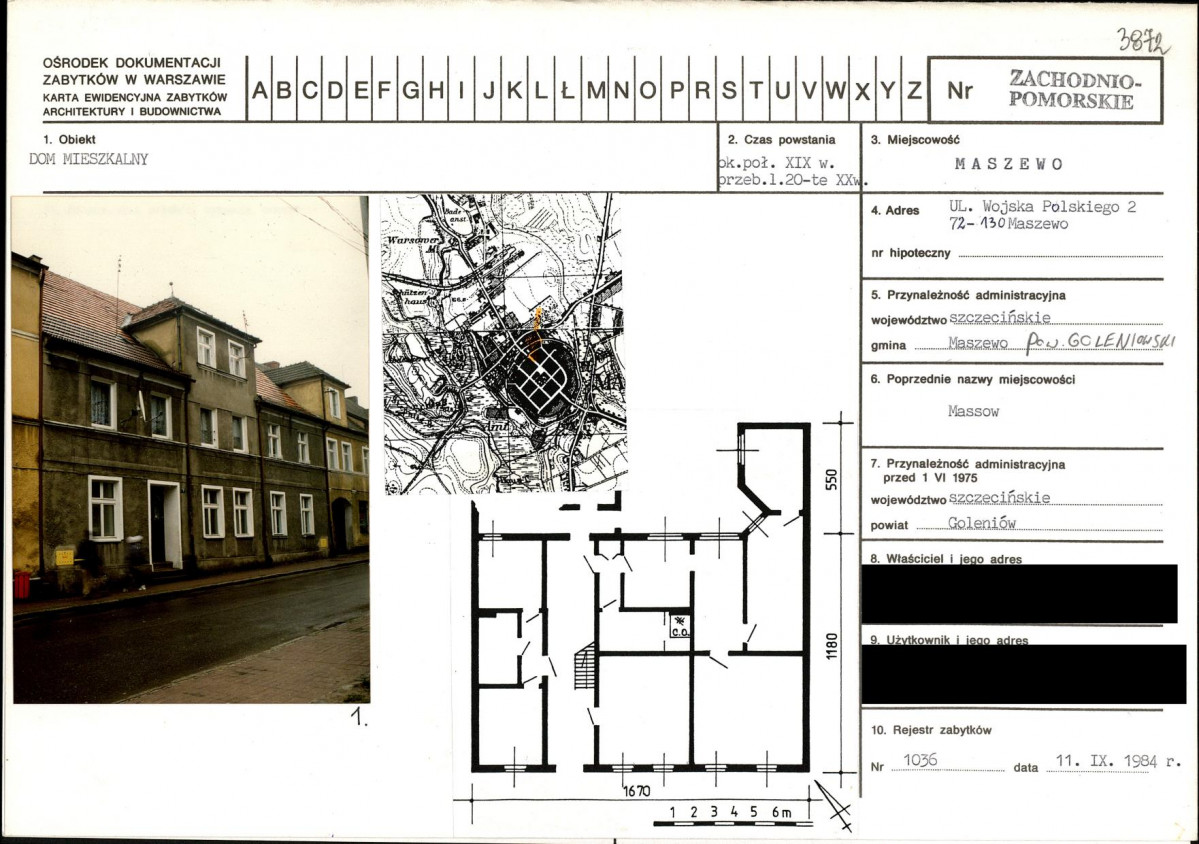1199x844 pixels.
Task: Click the register number 1036
Action: click(920, 760)
